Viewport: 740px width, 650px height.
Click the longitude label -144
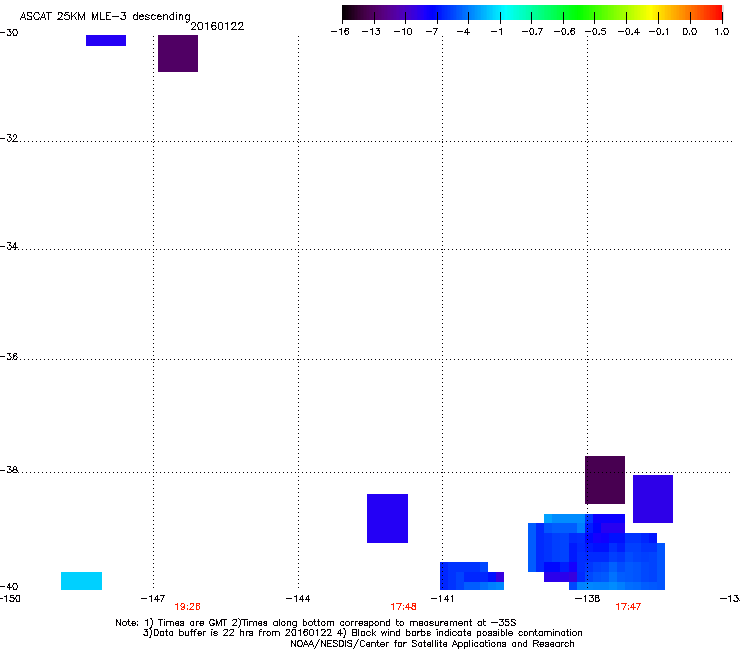point(298,599)
